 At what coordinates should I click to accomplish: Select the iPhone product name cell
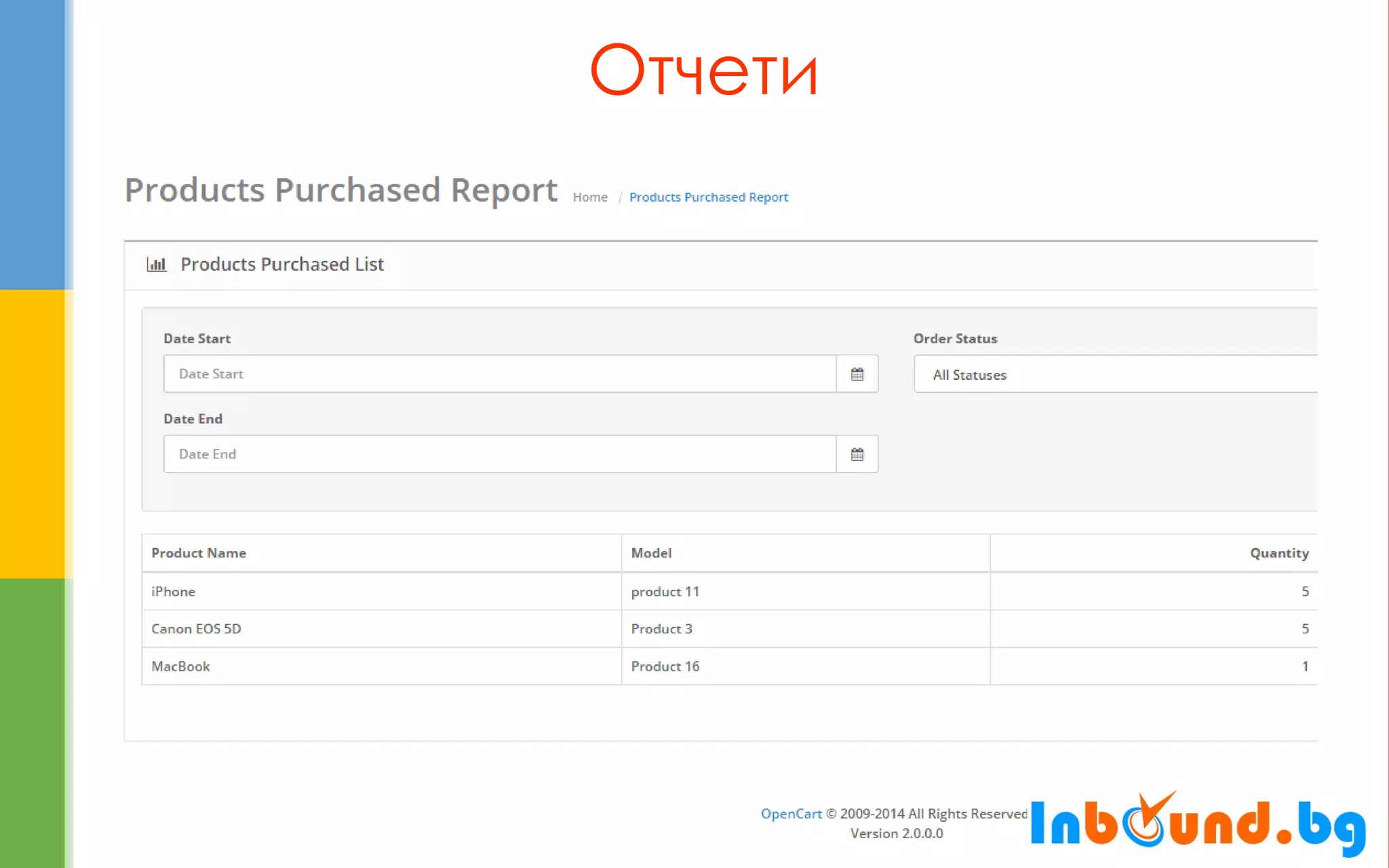pos(382,591)
